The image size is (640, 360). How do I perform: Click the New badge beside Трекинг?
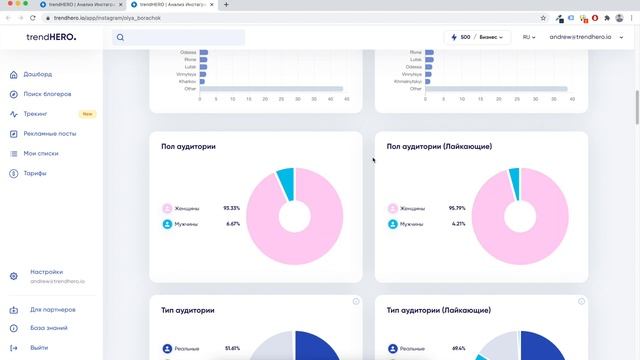pyautogui.click(x=87, y=114)
